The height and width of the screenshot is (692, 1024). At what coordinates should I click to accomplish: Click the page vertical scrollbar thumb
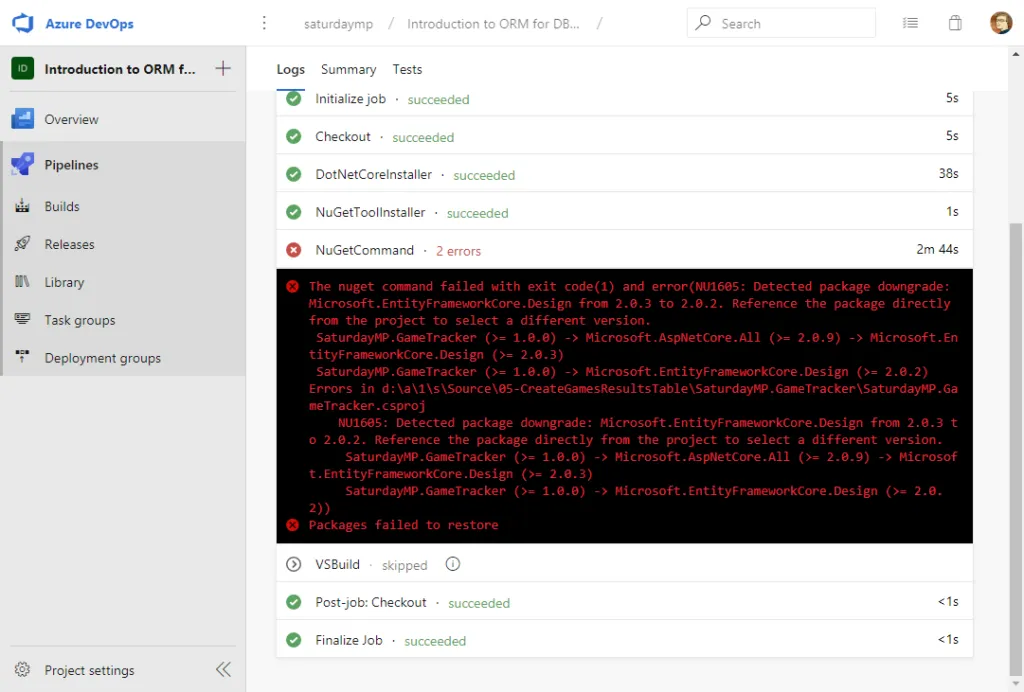coord(1016,449)
